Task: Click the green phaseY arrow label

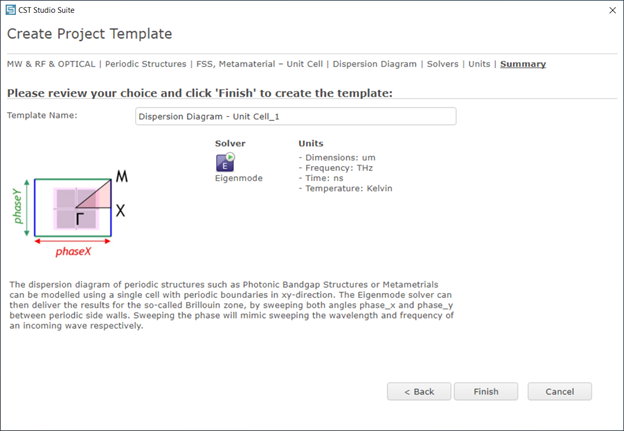Action: [x=18, y=206]
